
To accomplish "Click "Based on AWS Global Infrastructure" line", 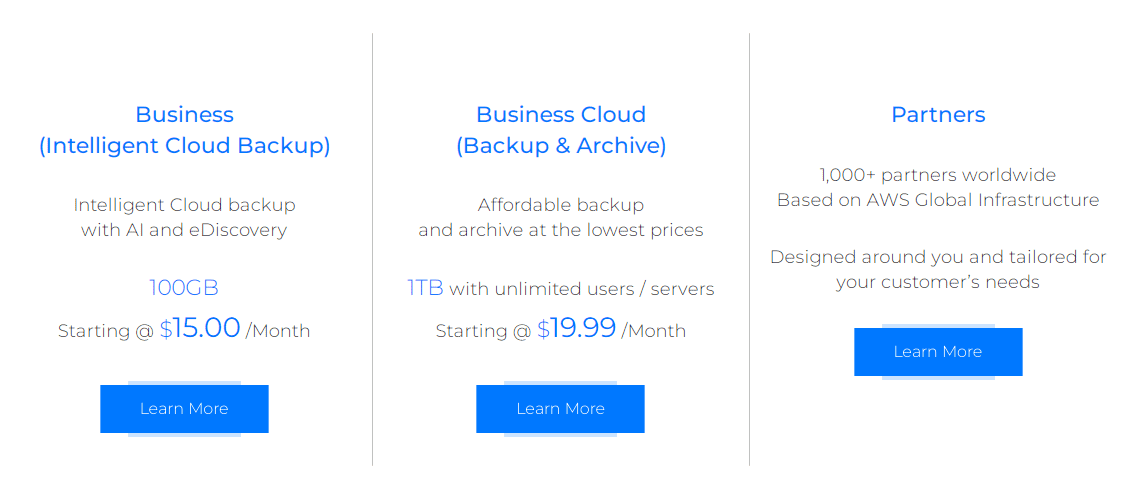I will [x=938, y=200].
